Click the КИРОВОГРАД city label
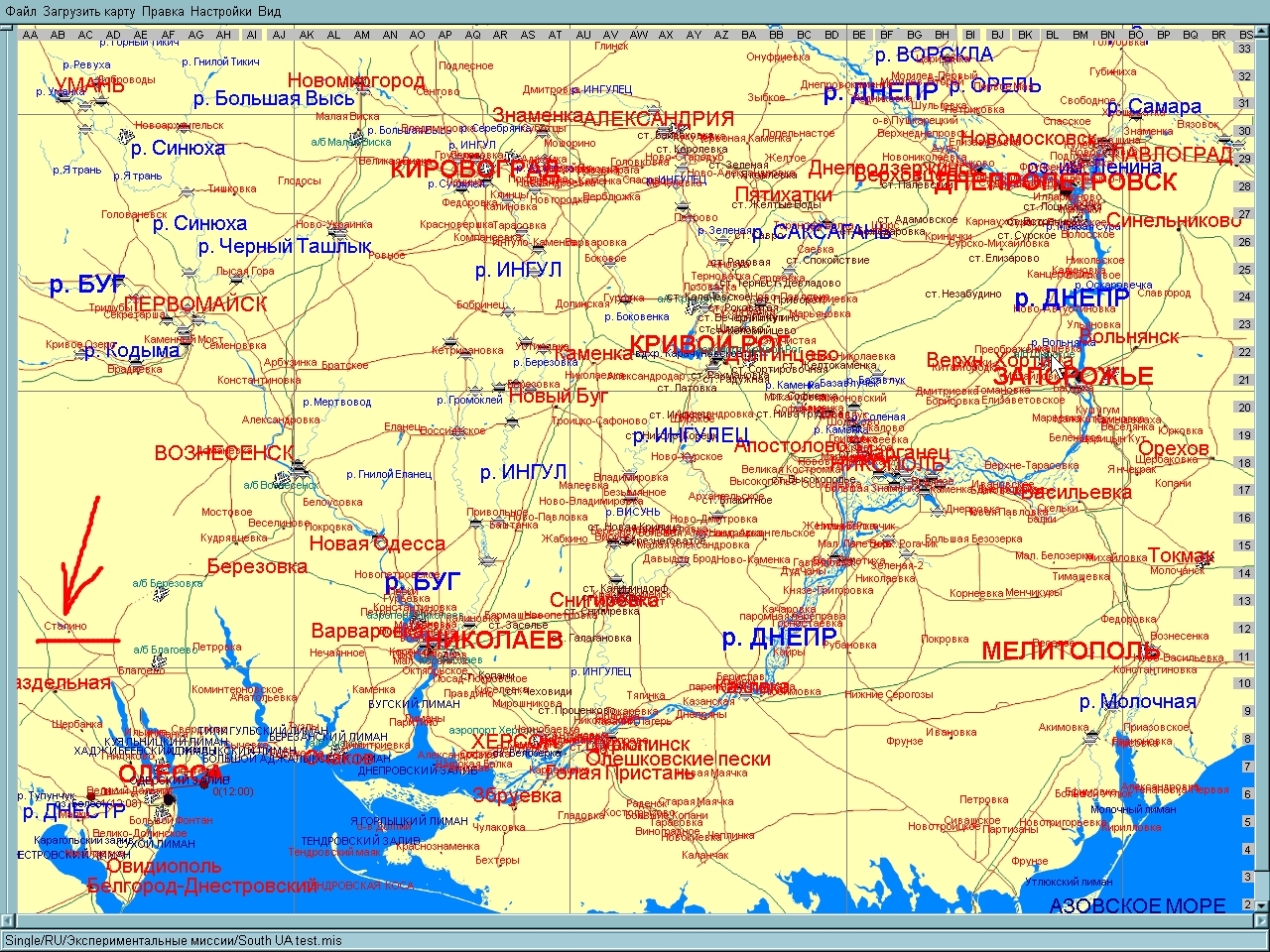 click(475, 169)
